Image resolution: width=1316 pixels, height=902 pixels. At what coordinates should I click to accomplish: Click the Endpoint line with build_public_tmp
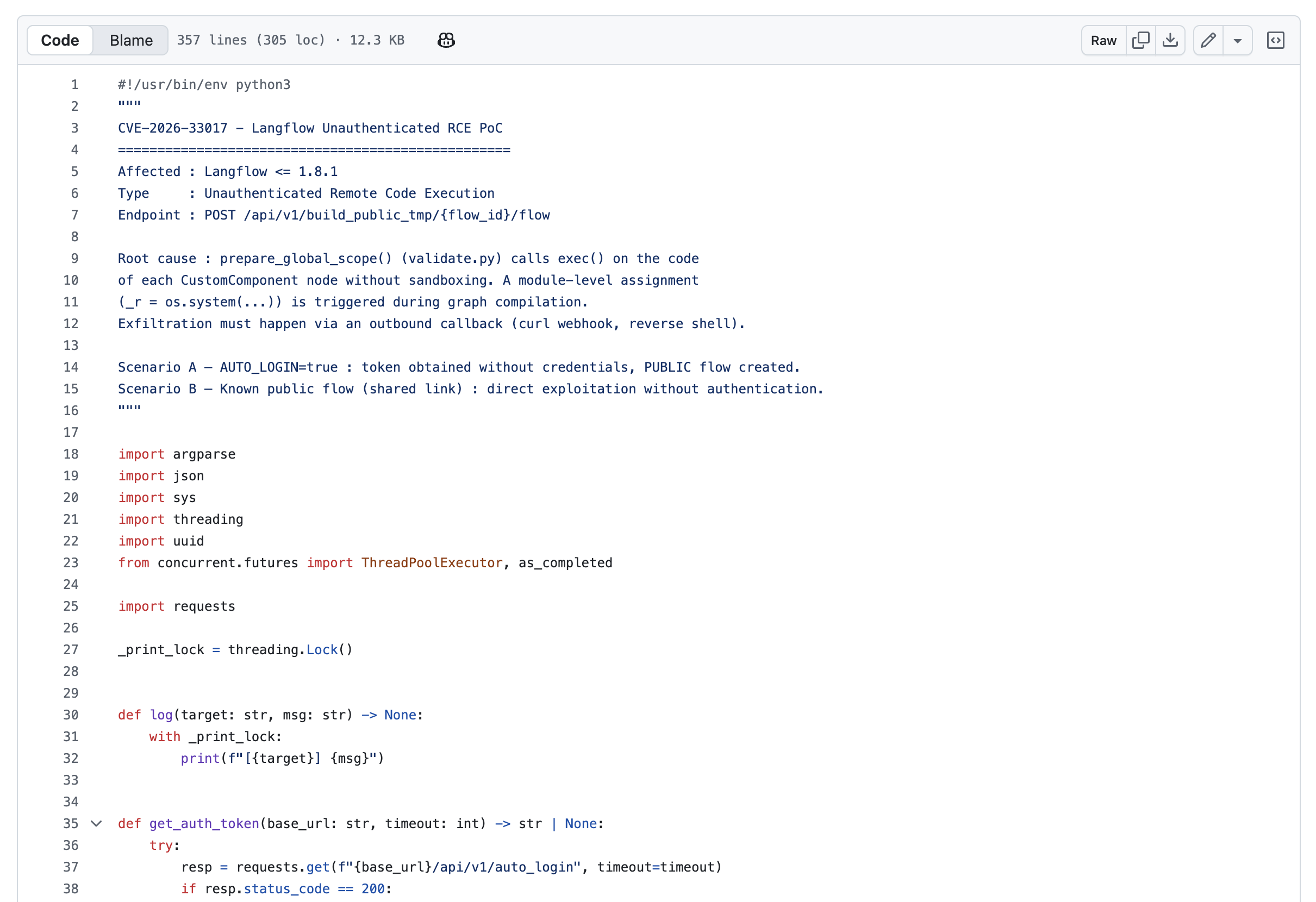click(334, 215)
